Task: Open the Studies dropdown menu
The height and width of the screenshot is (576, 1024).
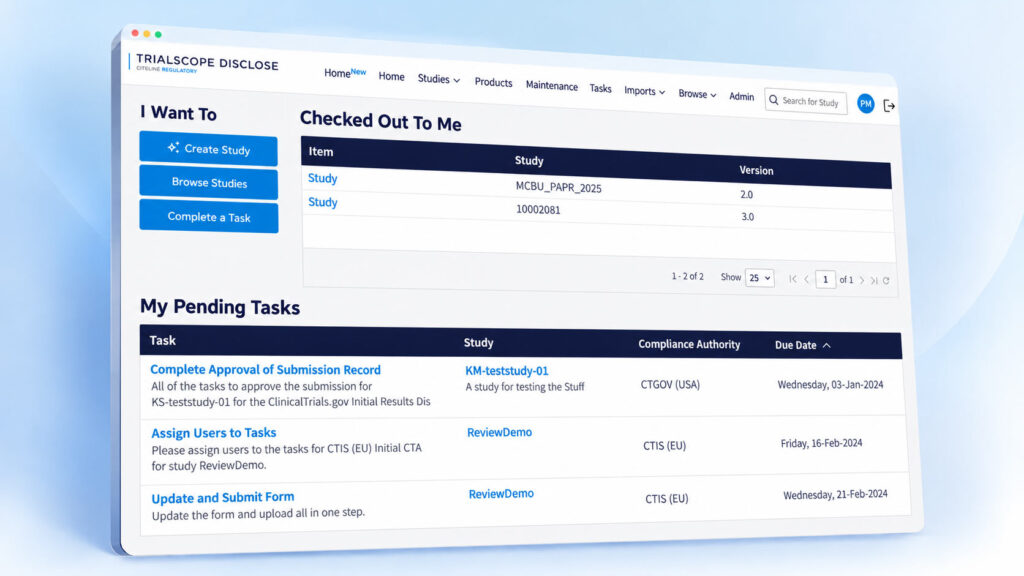Action: [439, 79]
